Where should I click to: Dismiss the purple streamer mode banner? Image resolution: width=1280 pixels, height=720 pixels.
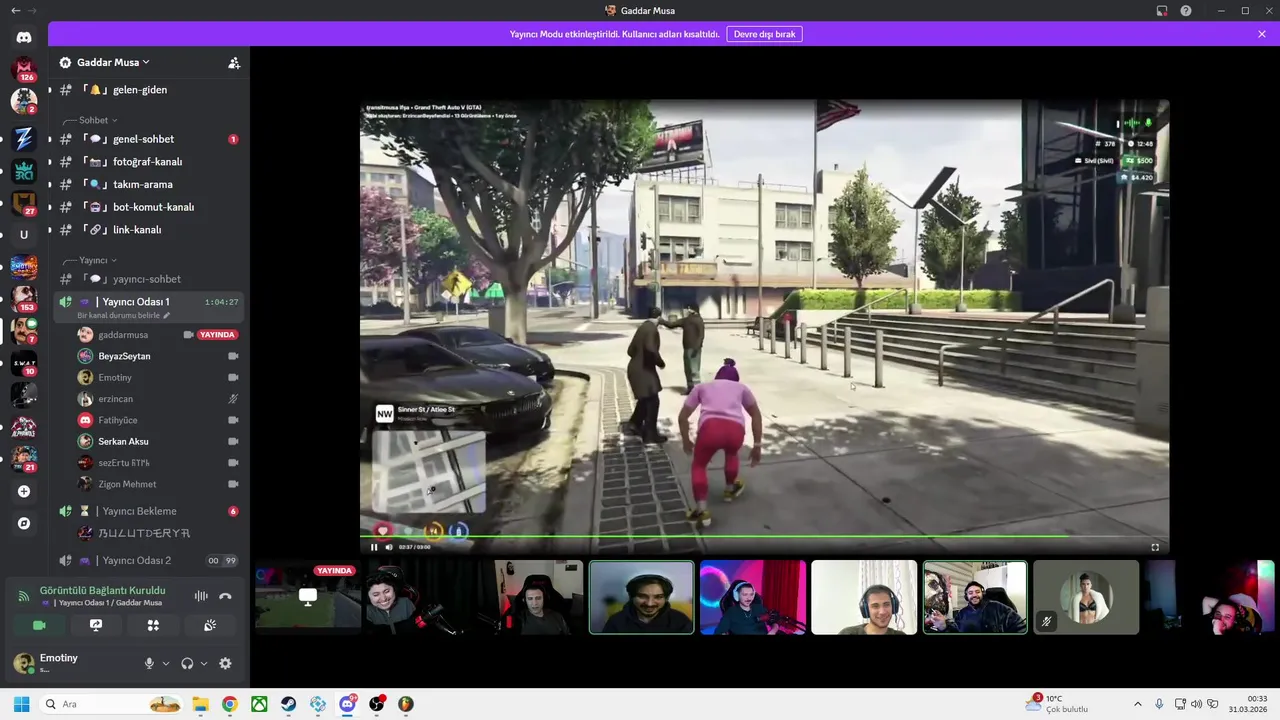1262,34
